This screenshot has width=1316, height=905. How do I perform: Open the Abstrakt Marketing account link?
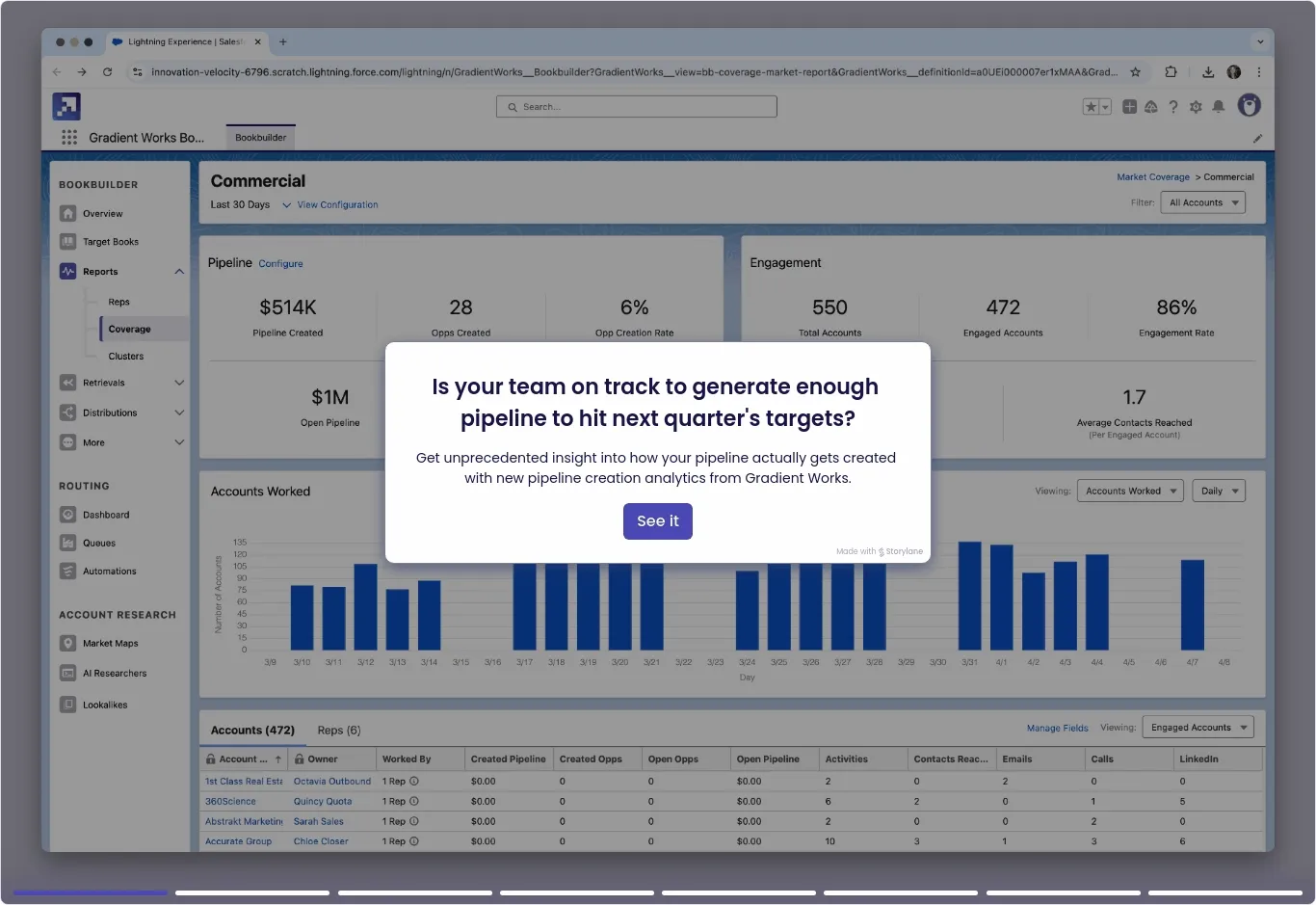[244, 822]
